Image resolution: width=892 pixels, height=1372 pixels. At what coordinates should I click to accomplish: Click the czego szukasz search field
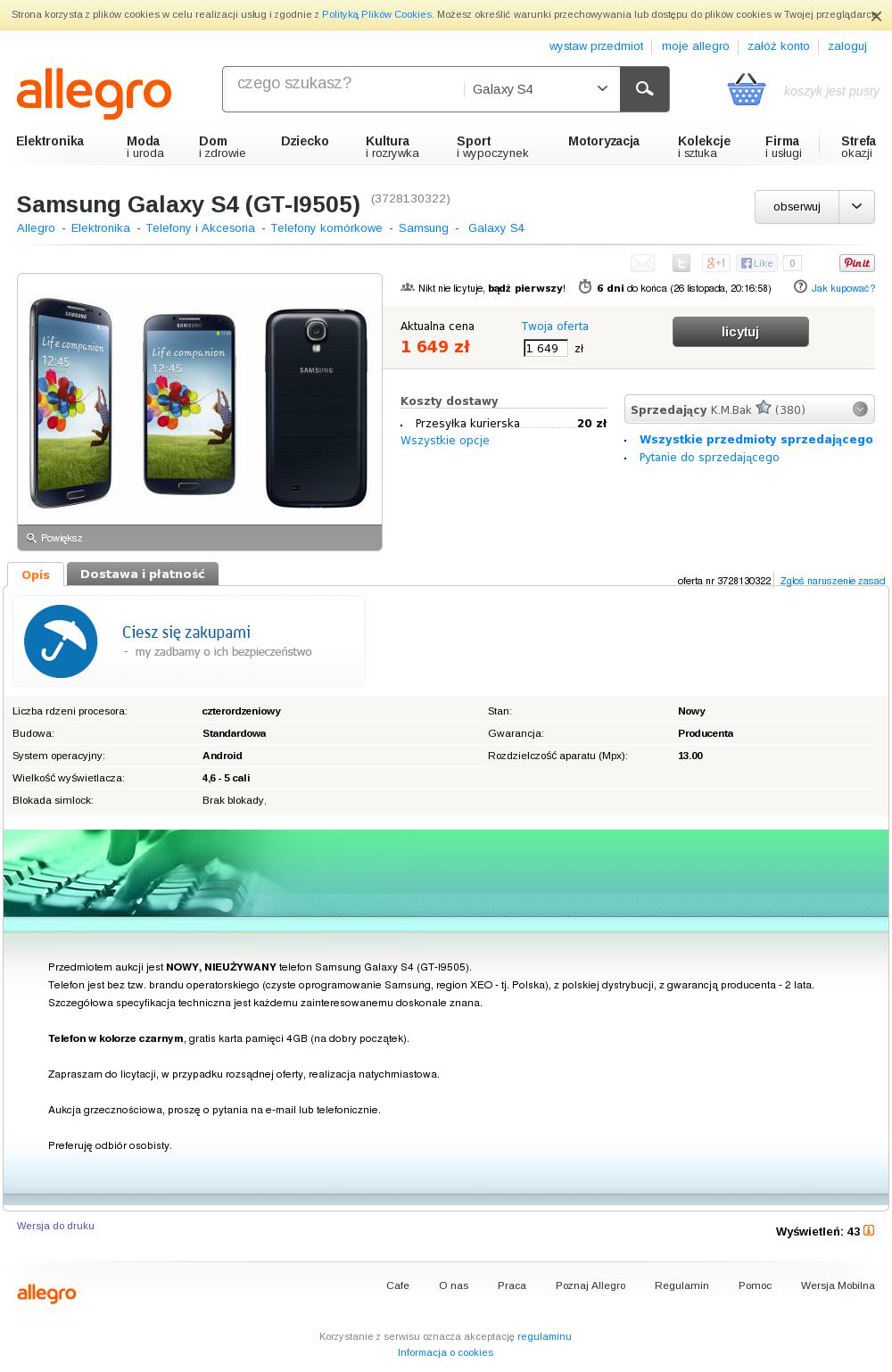click(x=343, y=89)
